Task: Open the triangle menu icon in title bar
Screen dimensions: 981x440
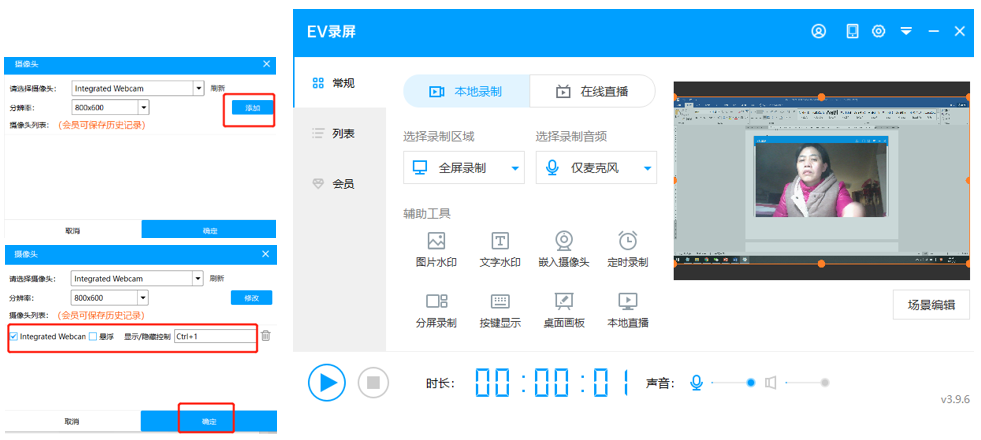Action: [x=907, y=31]
